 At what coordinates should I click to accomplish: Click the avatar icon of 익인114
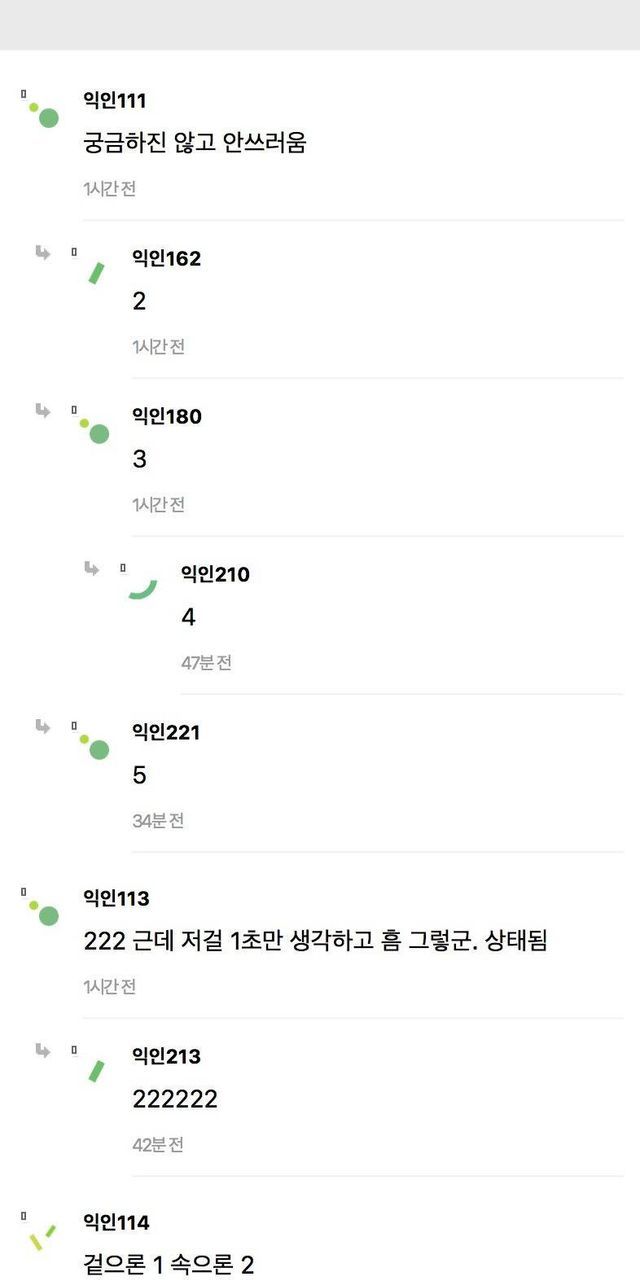point(43,1236)
